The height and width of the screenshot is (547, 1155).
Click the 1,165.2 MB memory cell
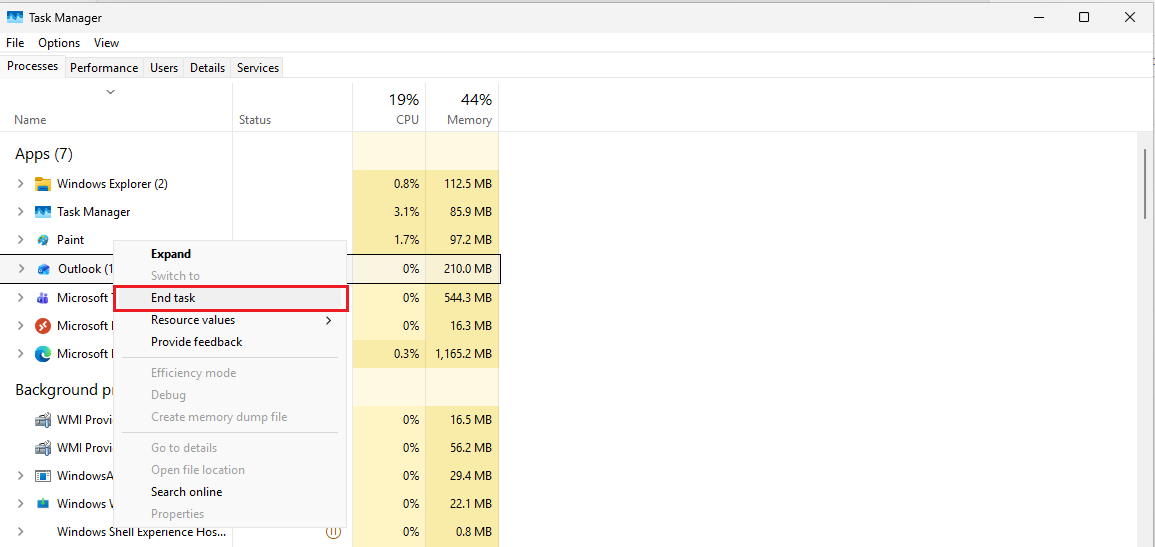click(x=462, y=353)
